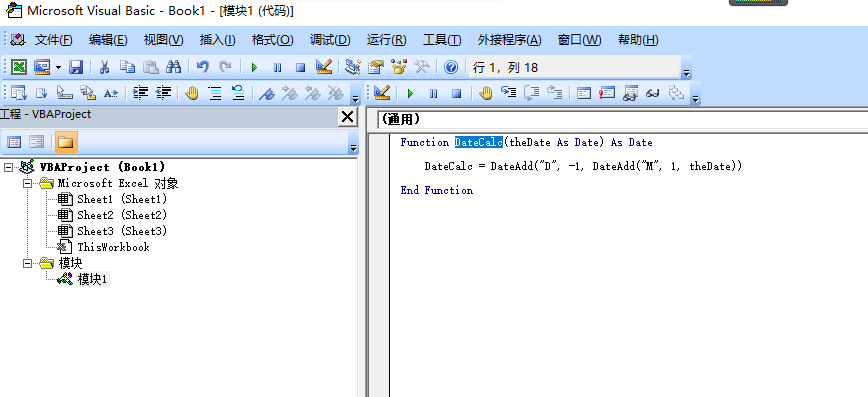
Task: Click the Help question mark icon
Action: (x=451, y=68)
